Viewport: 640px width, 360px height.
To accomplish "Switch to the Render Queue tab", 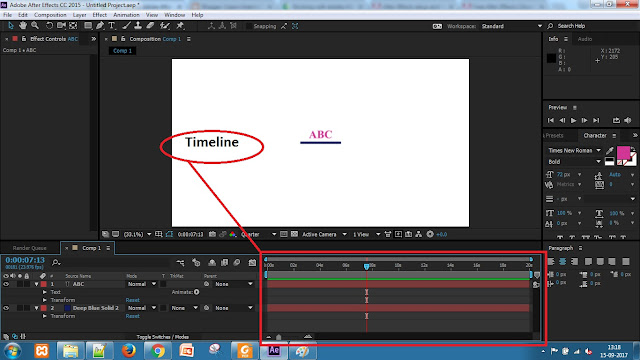I will tap(29, 248).
